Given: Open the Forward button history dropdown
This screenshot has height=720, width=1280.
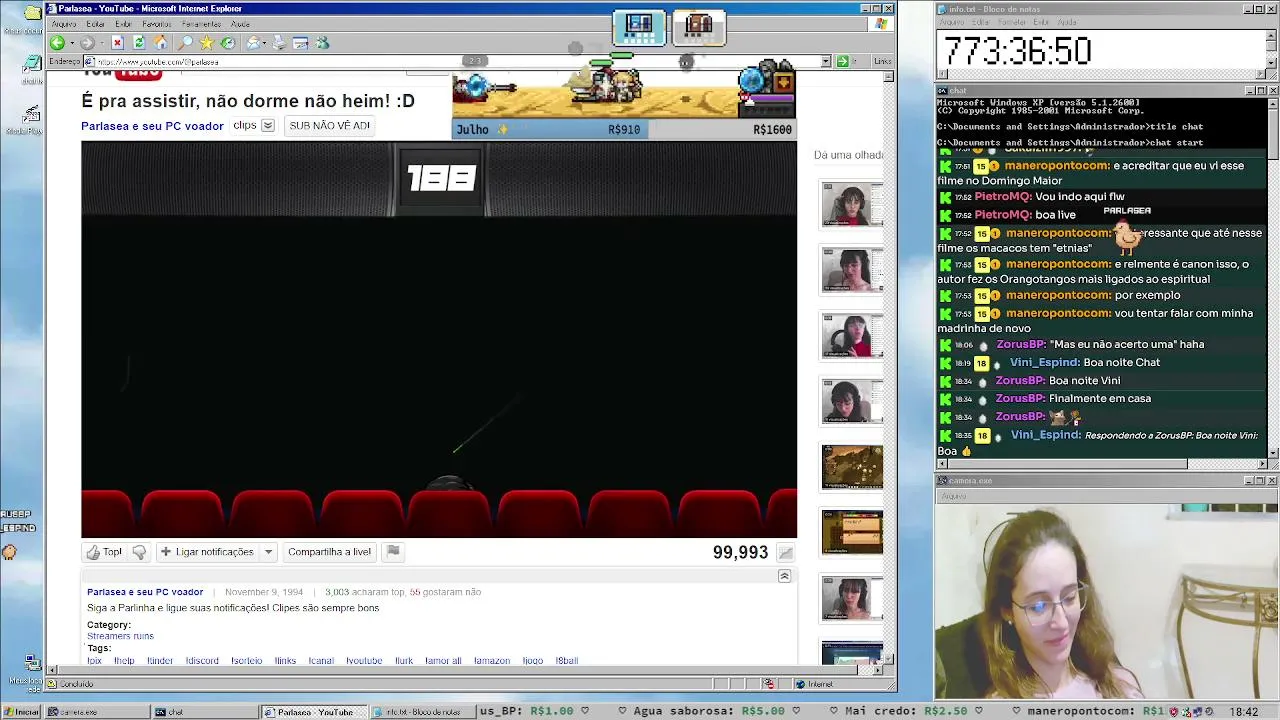Looking at the screenshot, I should click(x=100, y=43).
